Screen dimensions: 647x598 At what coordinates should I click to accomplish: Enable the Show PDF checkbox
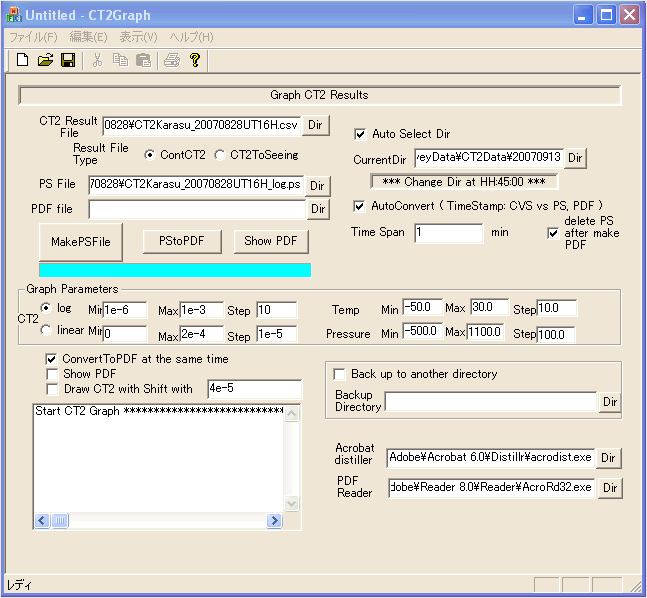point(52,374)
